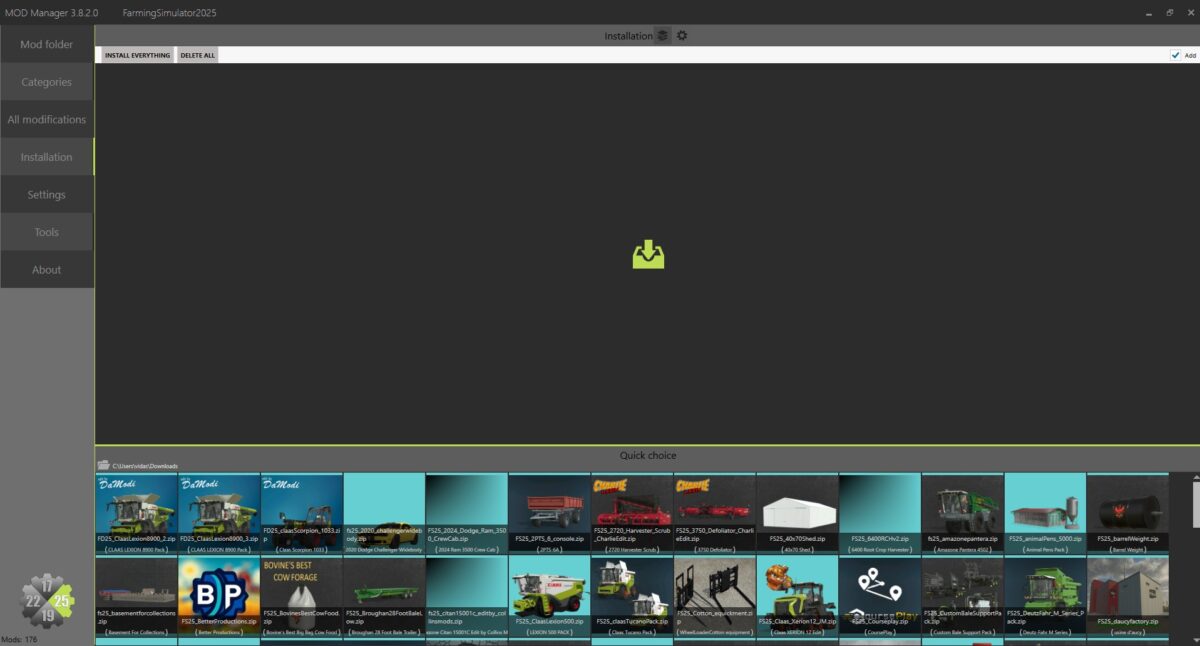Click the DELETE ALL button
The image size is (1200, 646).
tap(197, 55)
